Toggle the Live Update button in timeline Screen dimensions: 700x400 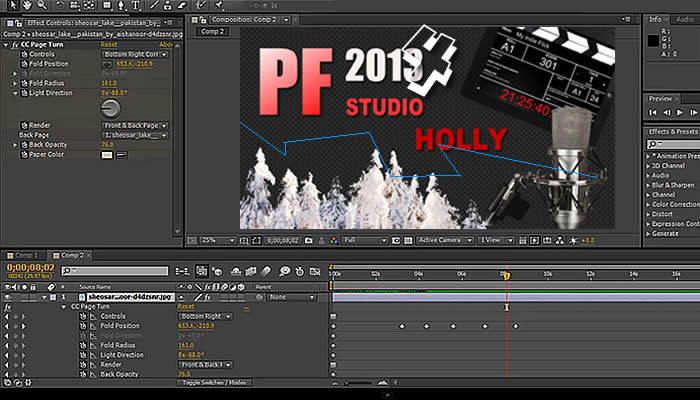202,271
